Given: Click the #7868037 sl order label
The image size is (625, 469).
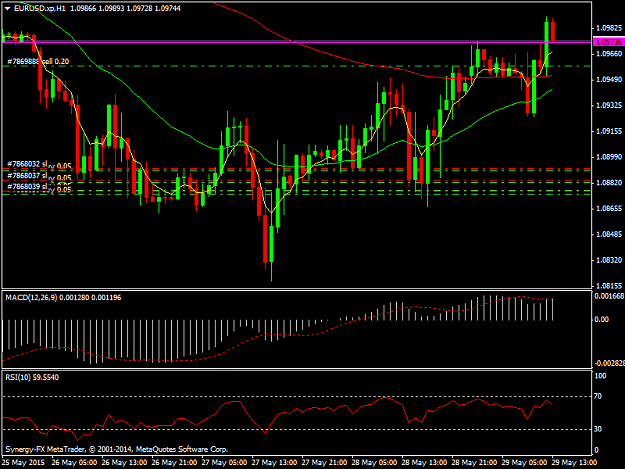Looking at the screenshot, I should [27, 175].
